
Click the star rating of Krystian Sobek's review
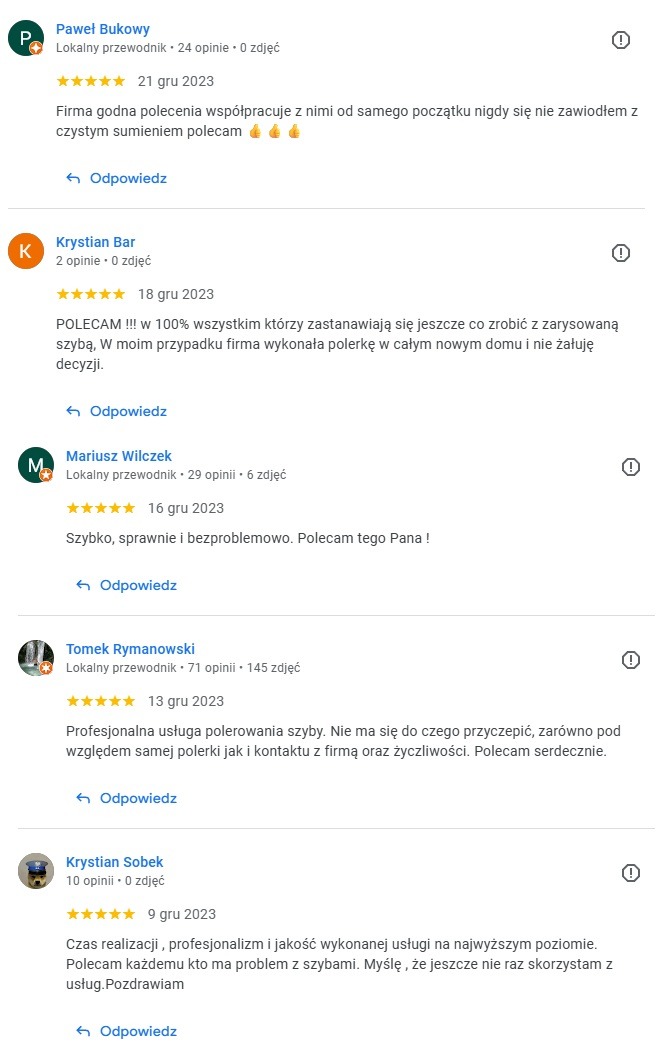(x=100, y=913)
